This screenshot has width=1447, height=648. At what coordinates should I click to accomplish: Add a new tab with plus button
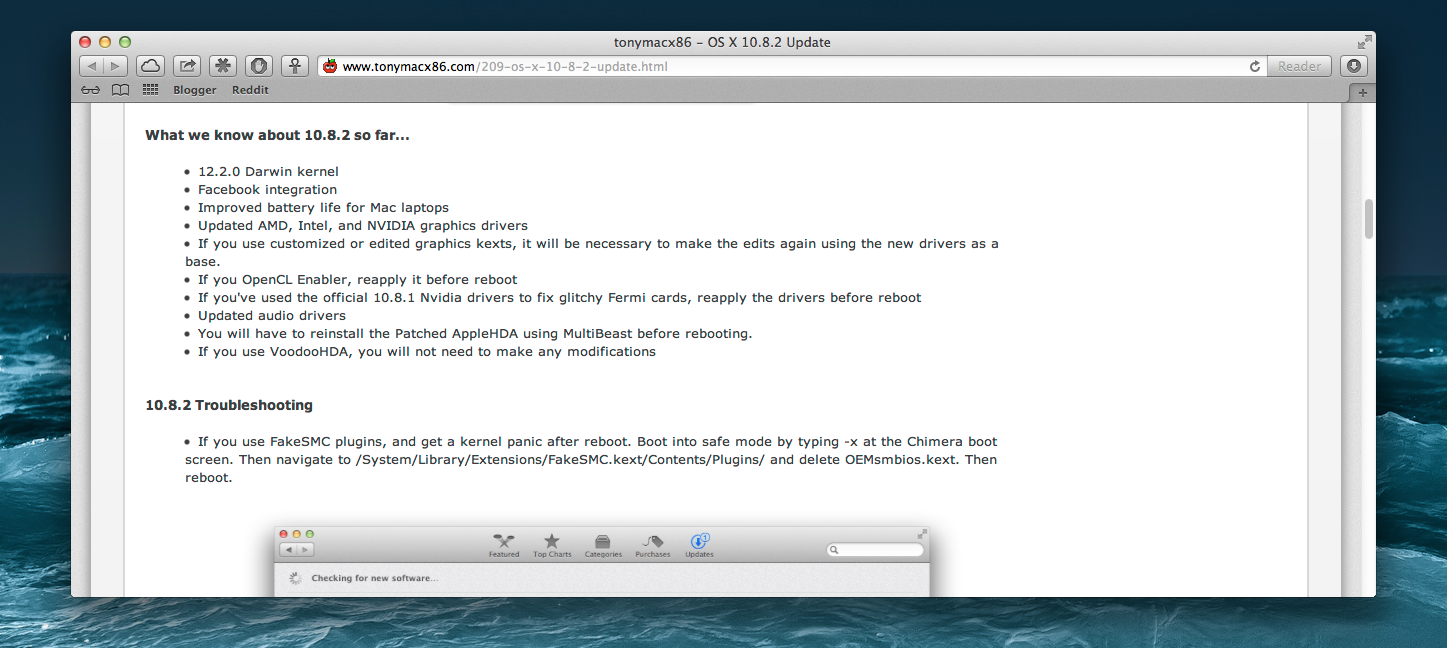point(1362,92)
